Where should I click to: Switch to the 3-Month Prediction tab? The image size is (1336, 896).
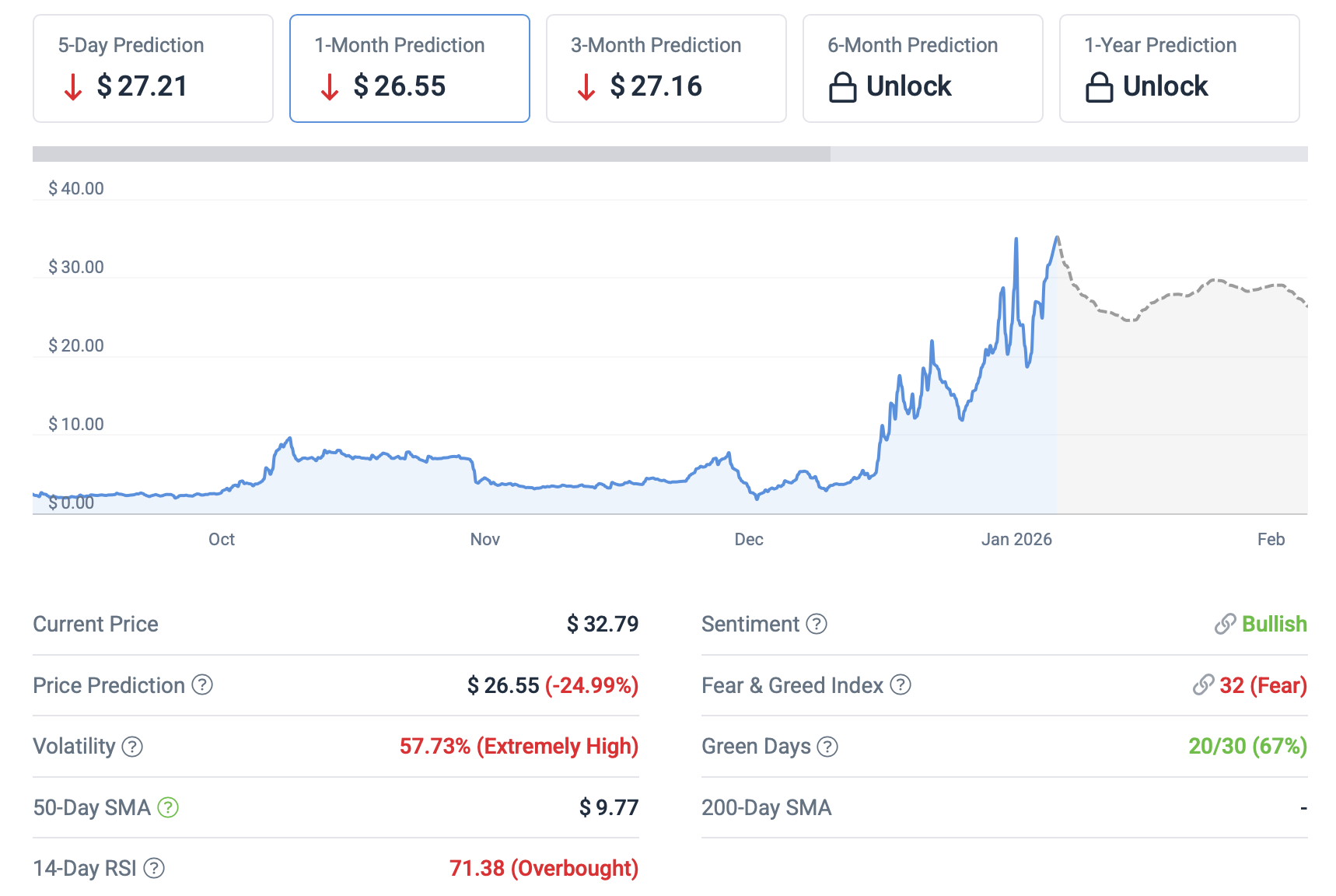click(x=666, y=68)
